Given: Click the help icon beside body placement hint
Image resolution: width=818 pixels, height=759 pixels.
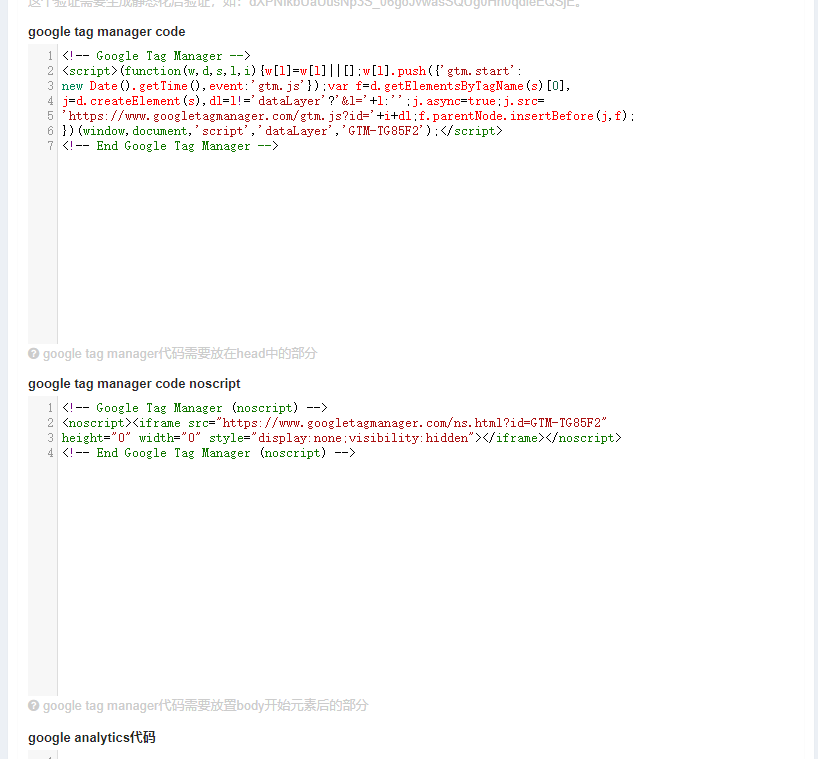Looking at the screenshot, I should [x=33, y=706].
